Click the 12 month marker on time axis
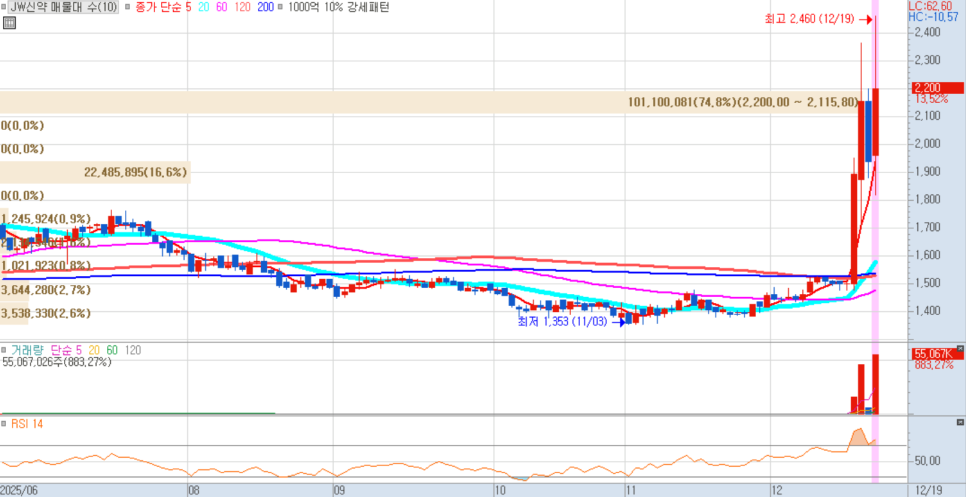966x497 pixels. (777, 491)
